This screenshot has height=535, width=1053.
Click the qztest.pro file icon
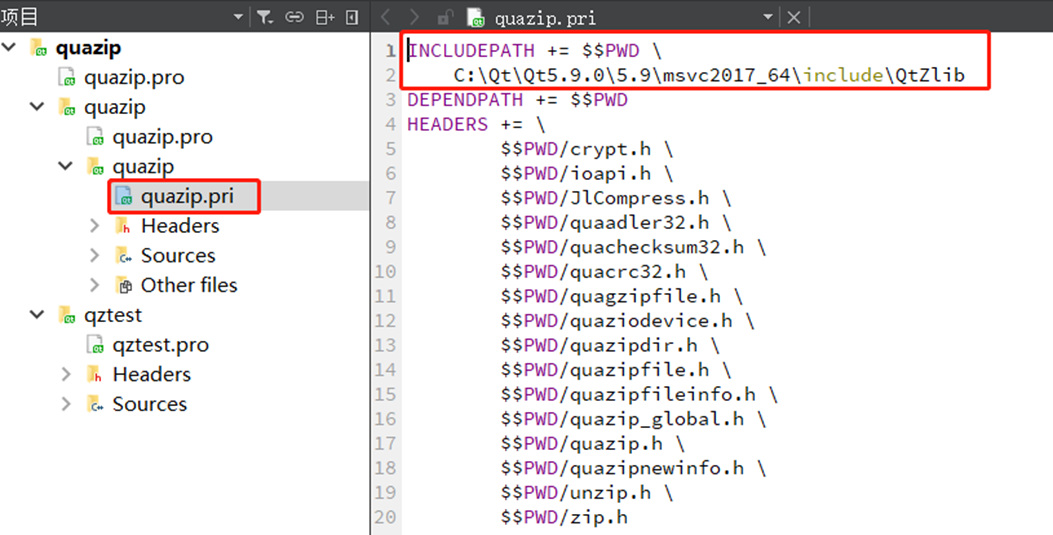[95, 344]
